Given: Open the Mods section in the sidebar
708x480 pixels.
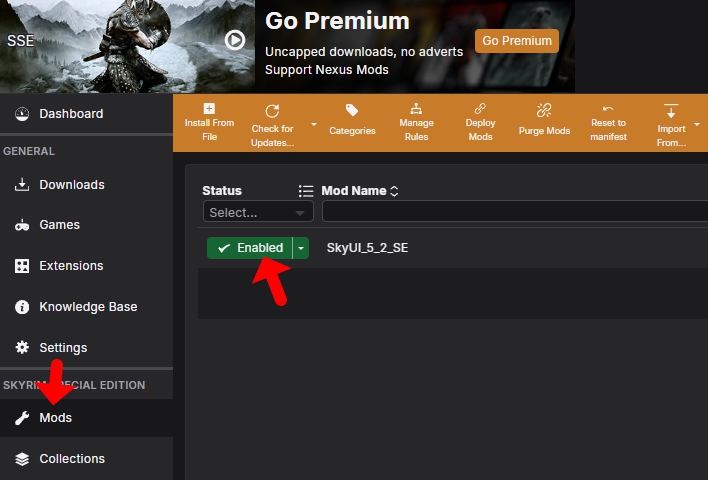Looking at the screenshot, I should pos(55,417).
